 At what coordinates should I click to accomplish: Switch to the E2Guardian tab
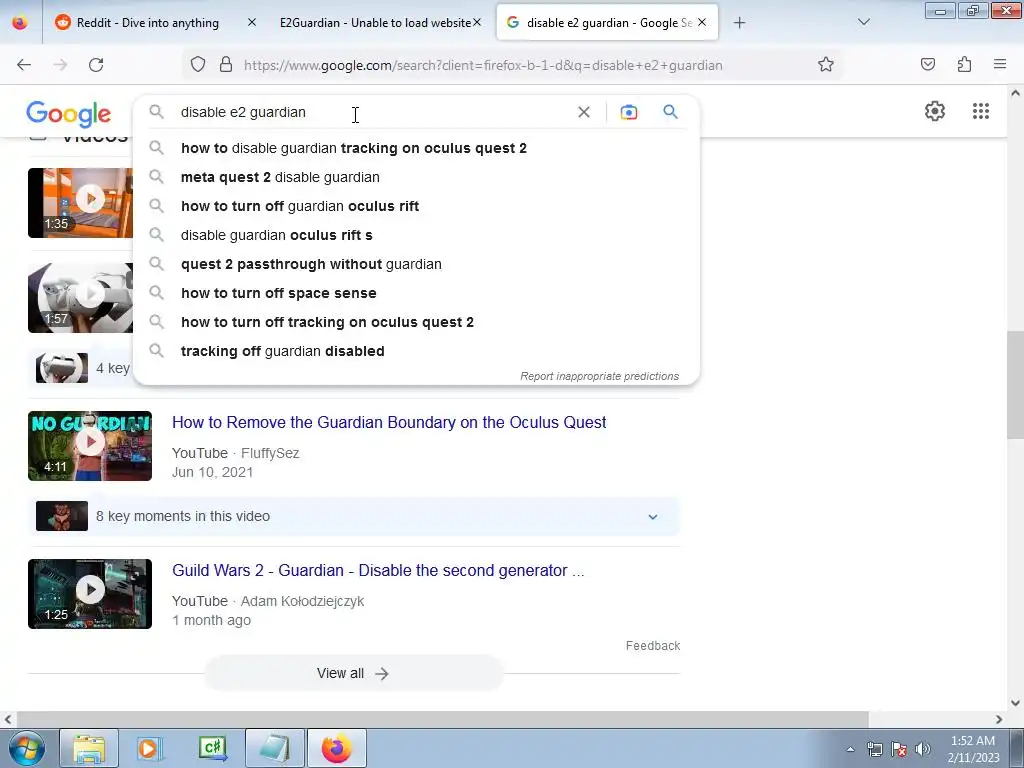381,23
